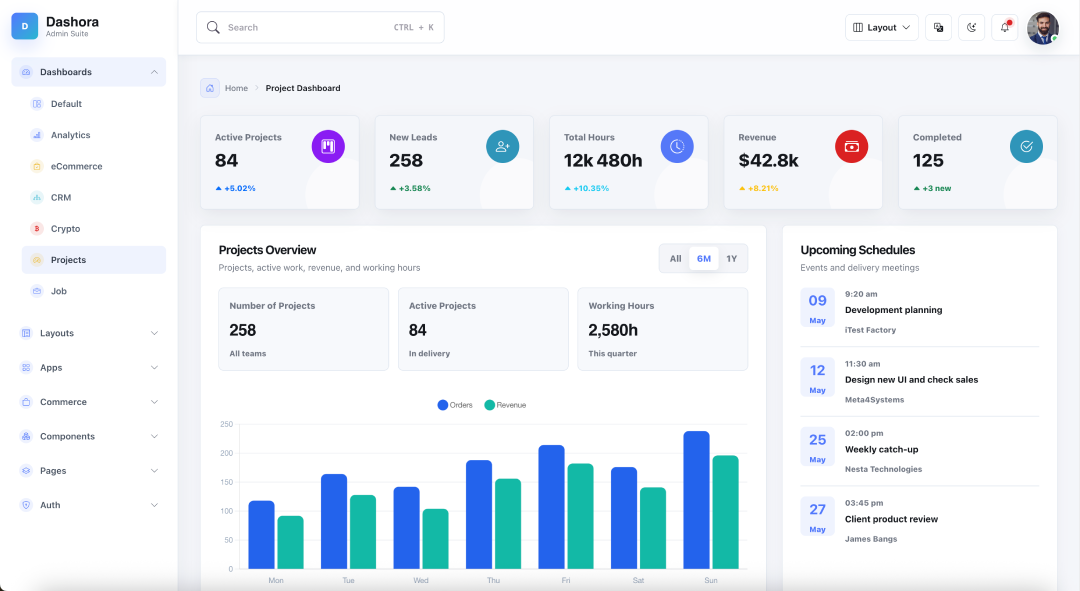Toggle Revenue legend series

pyautogui.click(x=506, y=405)
